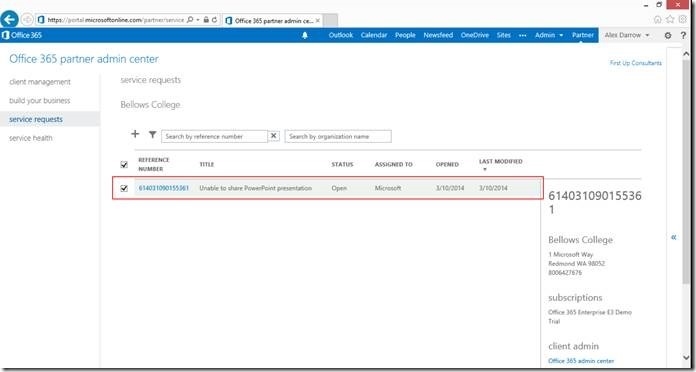Open reference number 614031090155361 link
Screen dimensions: 696x372
pyautogui.click(x=164, y=188)
